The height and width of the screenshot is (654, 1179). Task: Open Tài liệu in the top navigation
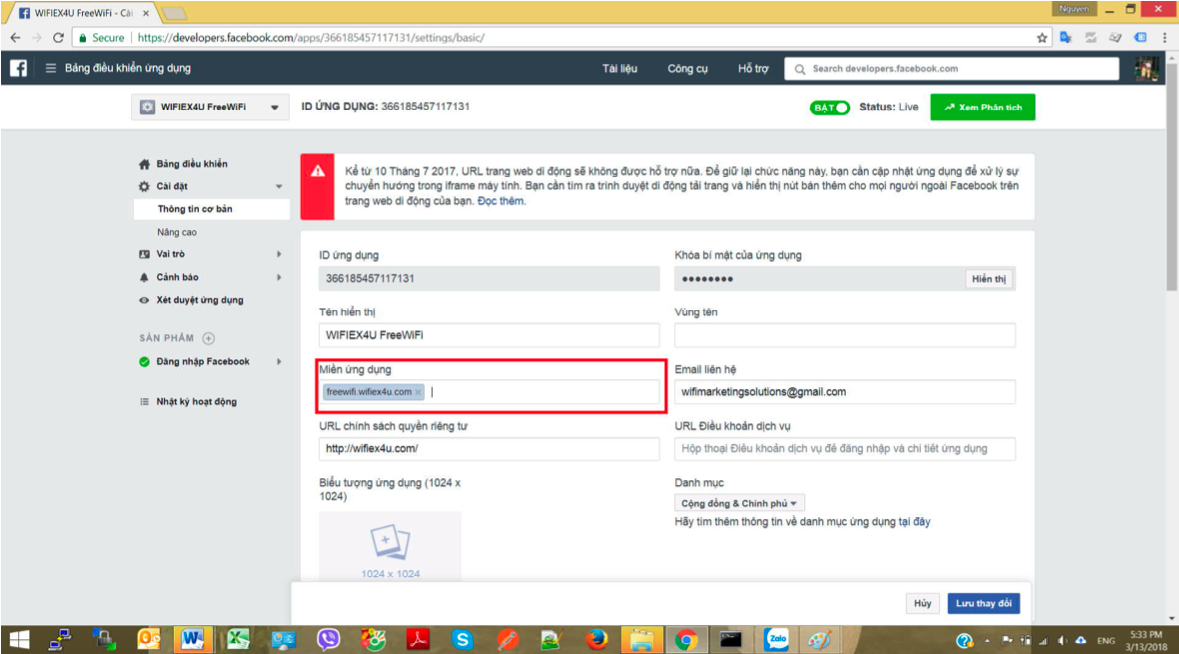pyautogui.click(x=620, y=68)
